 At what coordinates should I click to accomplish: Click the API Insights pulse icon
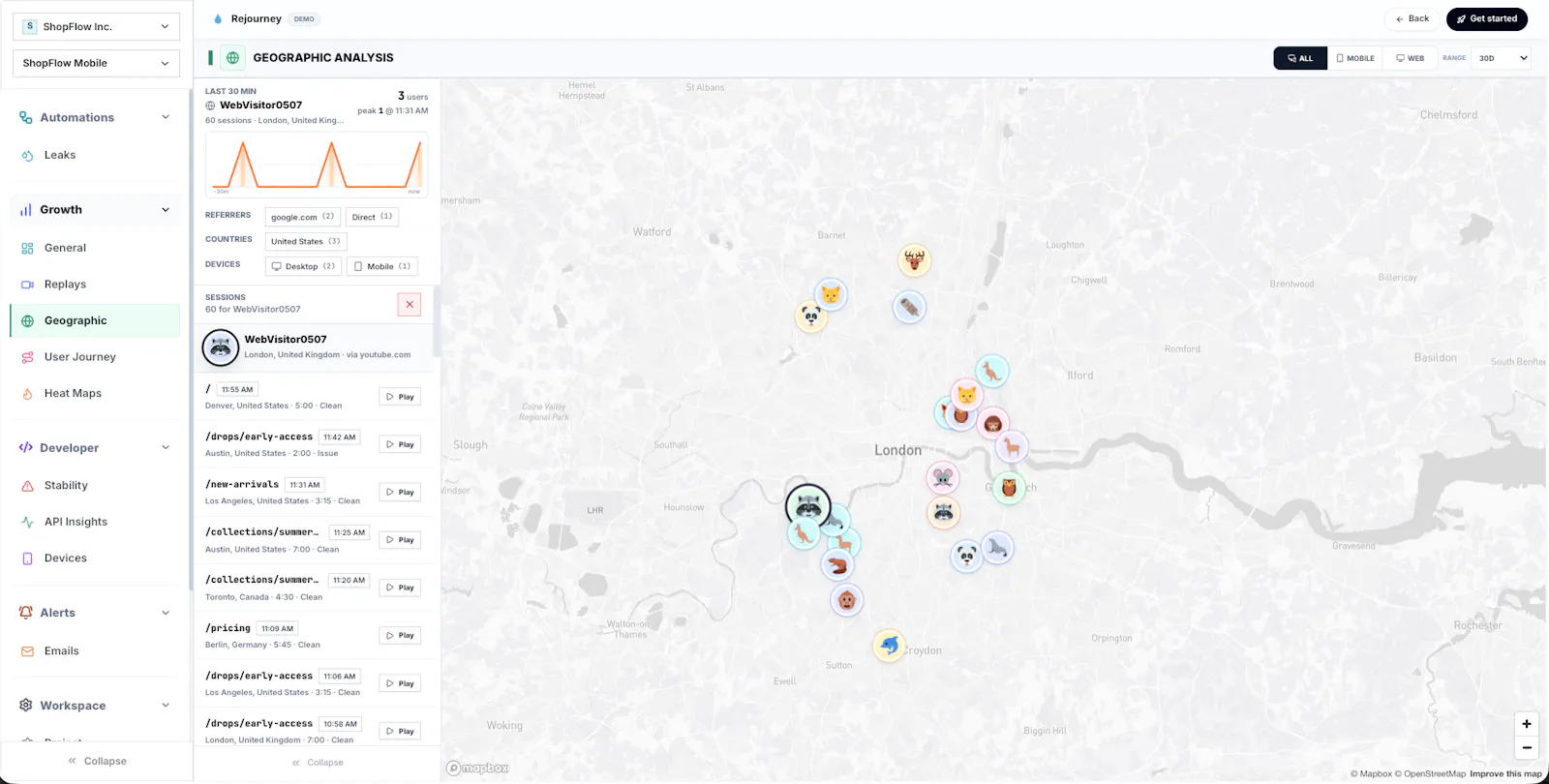click(x=27, y=522)
